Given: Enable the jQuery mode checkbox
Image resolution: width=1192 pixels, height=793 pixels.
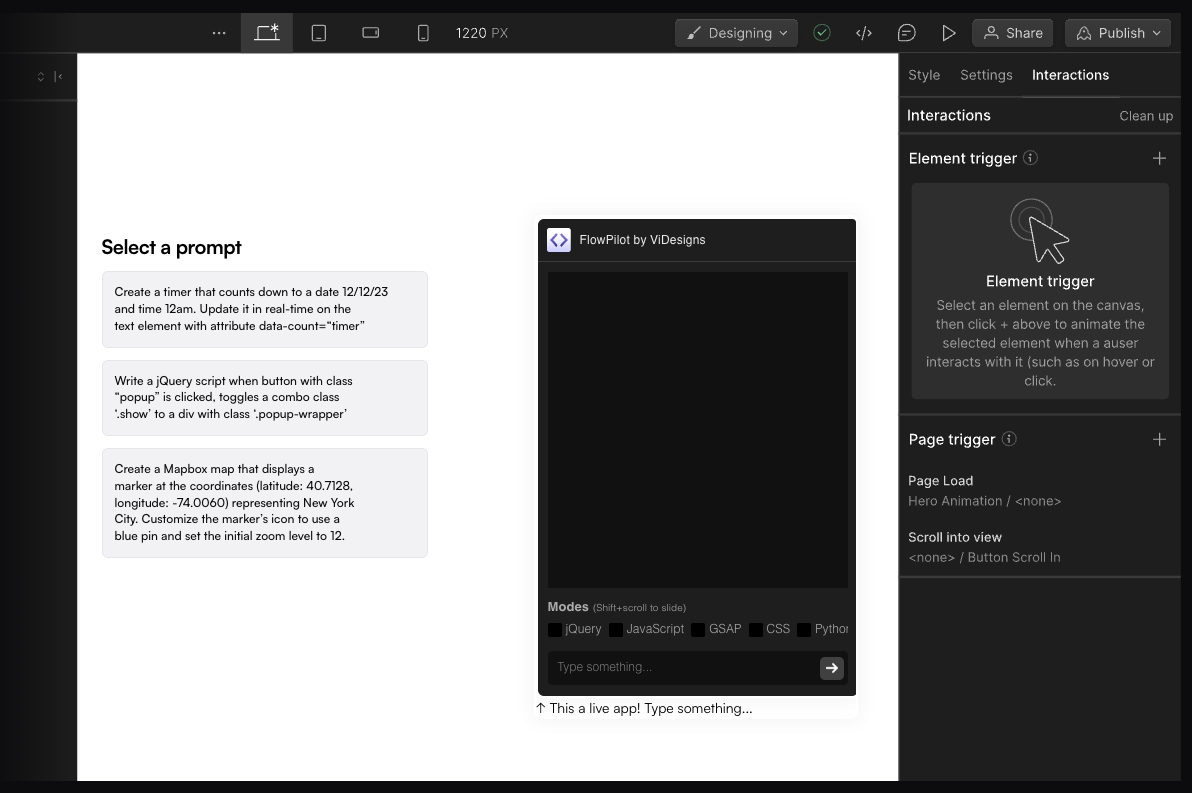Looking at the screenshot, I should pos(555,629).
